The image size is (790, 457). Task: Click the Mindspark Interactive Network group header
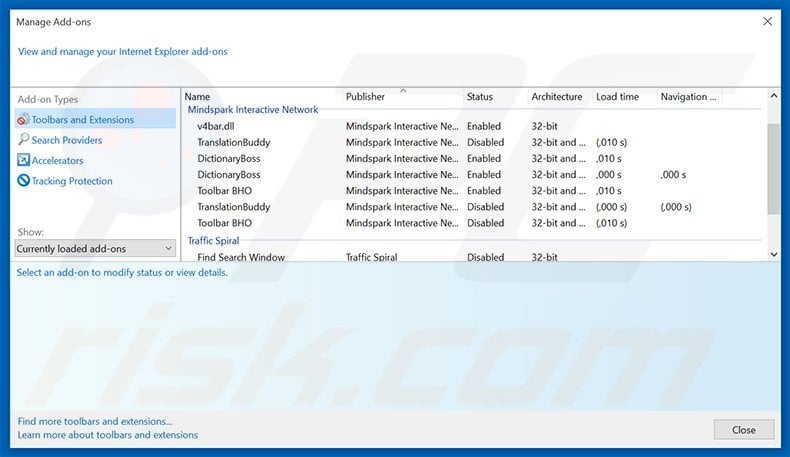(252, 109)
